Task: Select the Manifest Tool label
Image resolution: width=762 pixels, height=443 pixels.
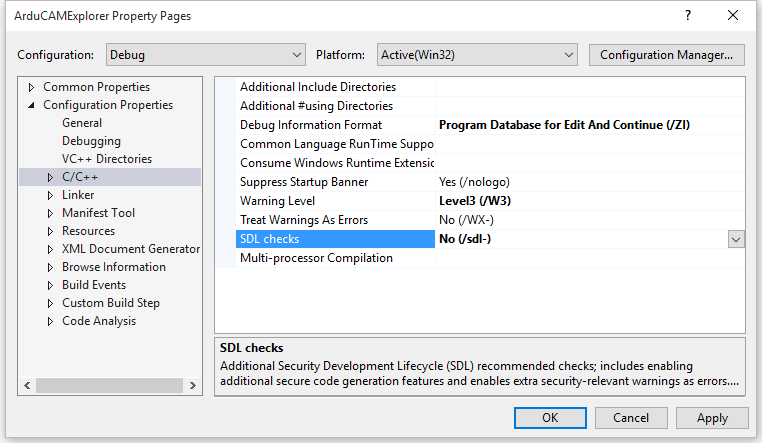Action: click(x=98, y=213)
